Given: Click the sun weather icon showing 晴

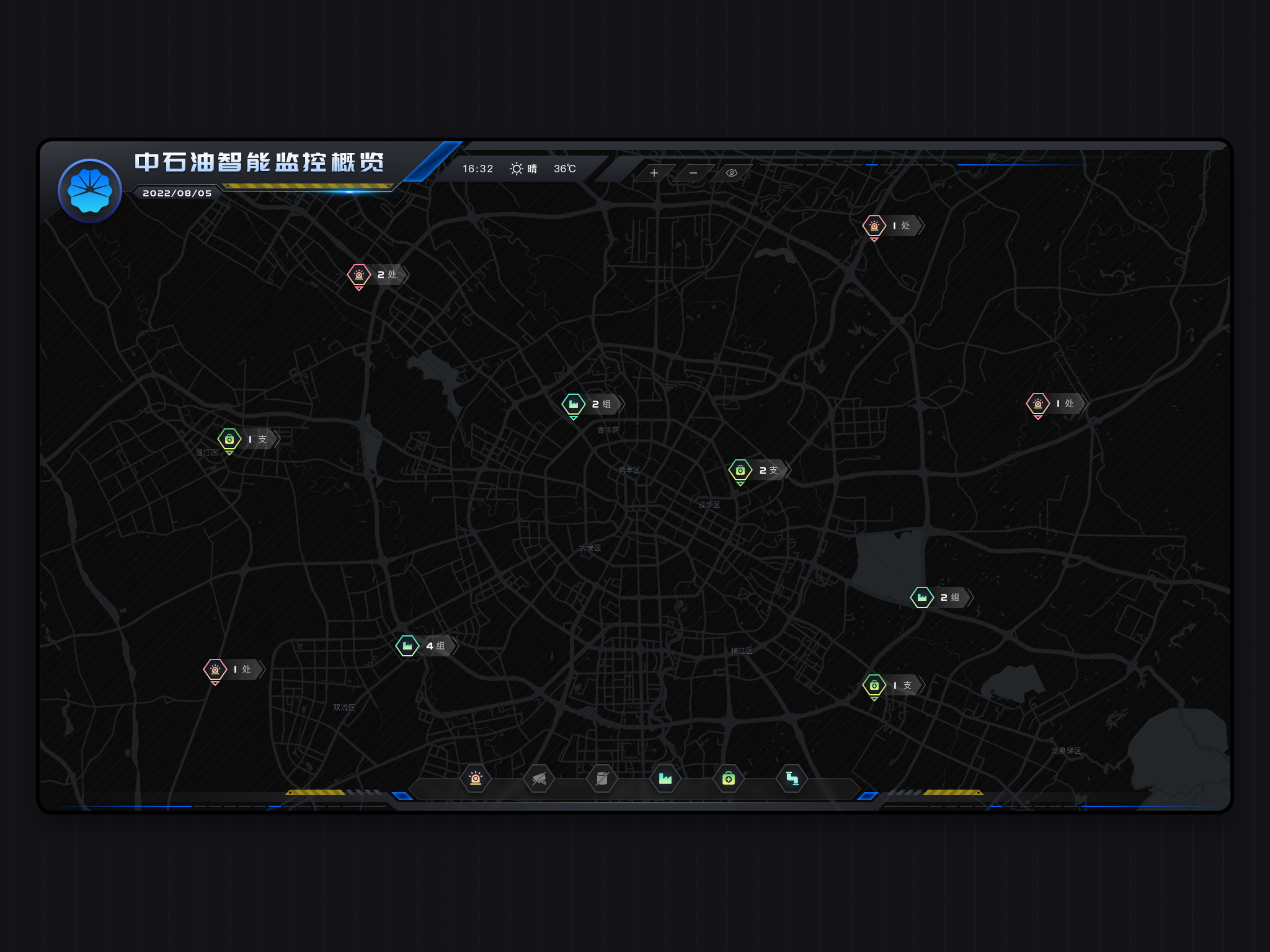Looking at the screenshot, I should (x=515, y=169).
